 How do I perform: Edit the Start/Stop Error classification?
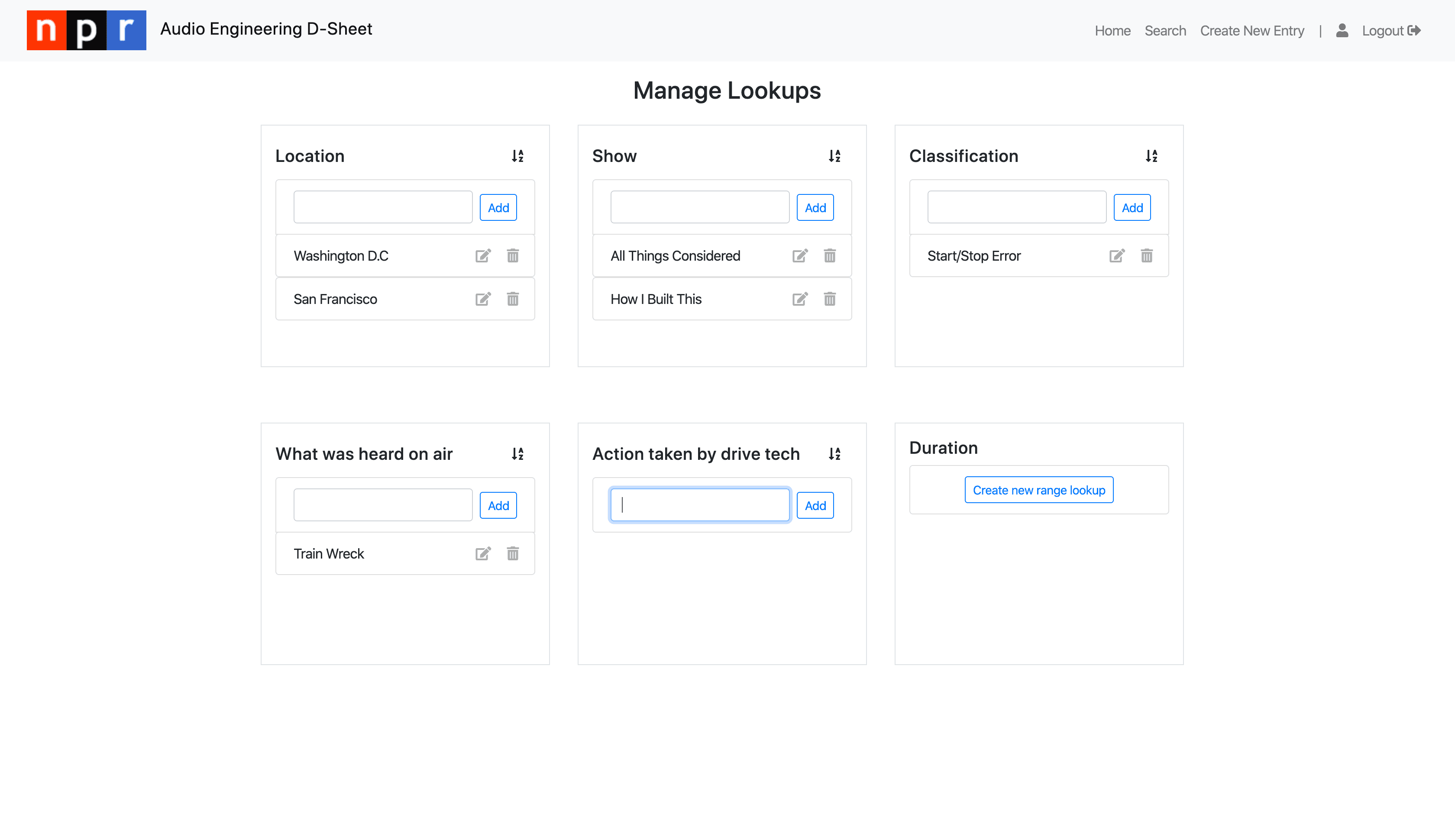point(1117,255)
